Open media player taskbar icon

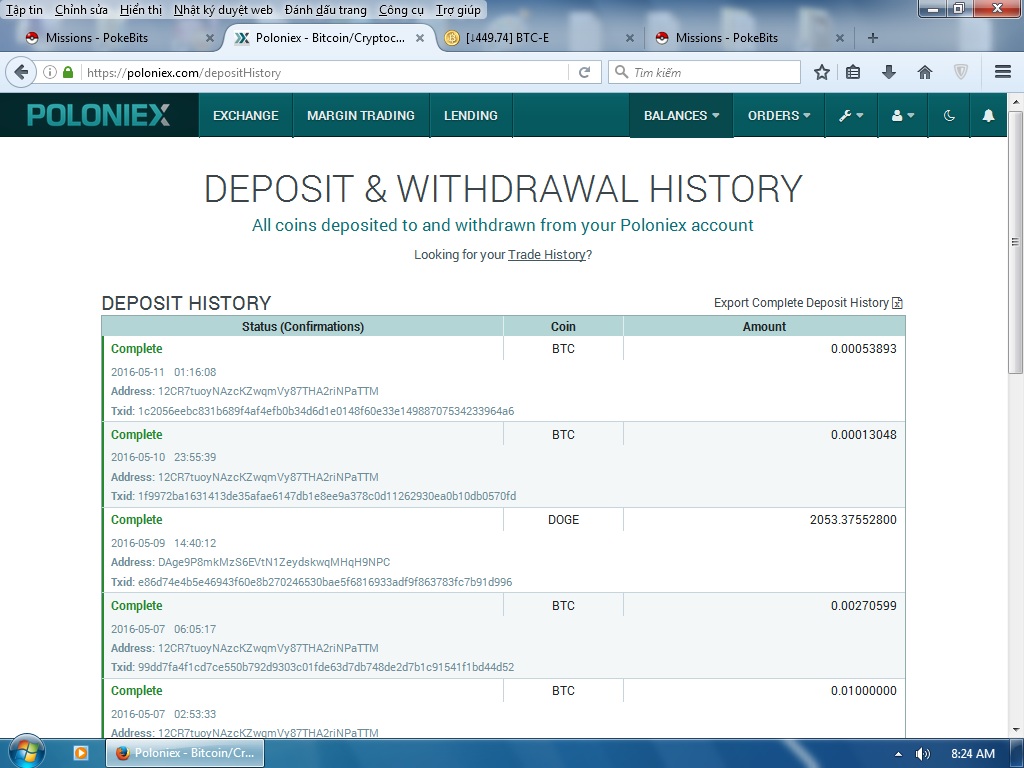pyautogui.click(x=81, y=753)
